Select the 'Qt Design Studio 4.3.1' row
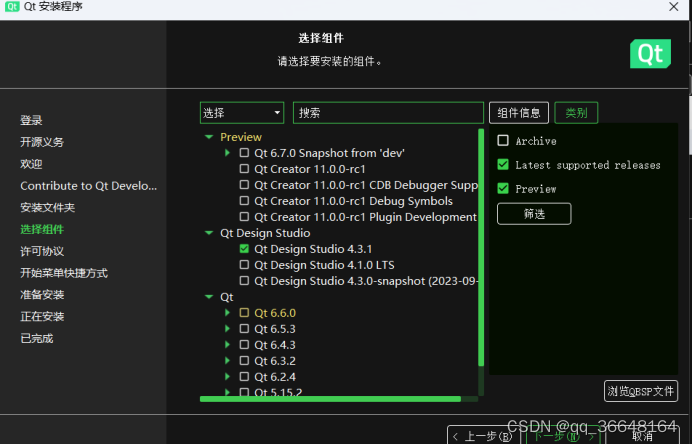This screenshot has width=693, height=445. tap(313, 249)
